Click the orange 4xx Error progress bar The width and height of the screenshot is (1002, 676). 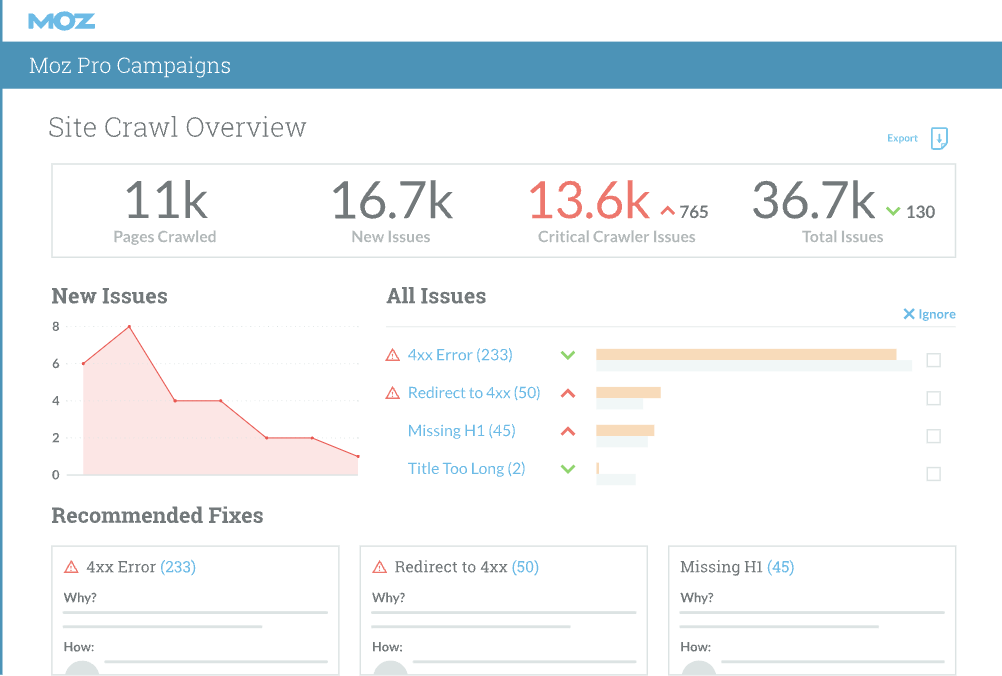click(x=745, y=354)
